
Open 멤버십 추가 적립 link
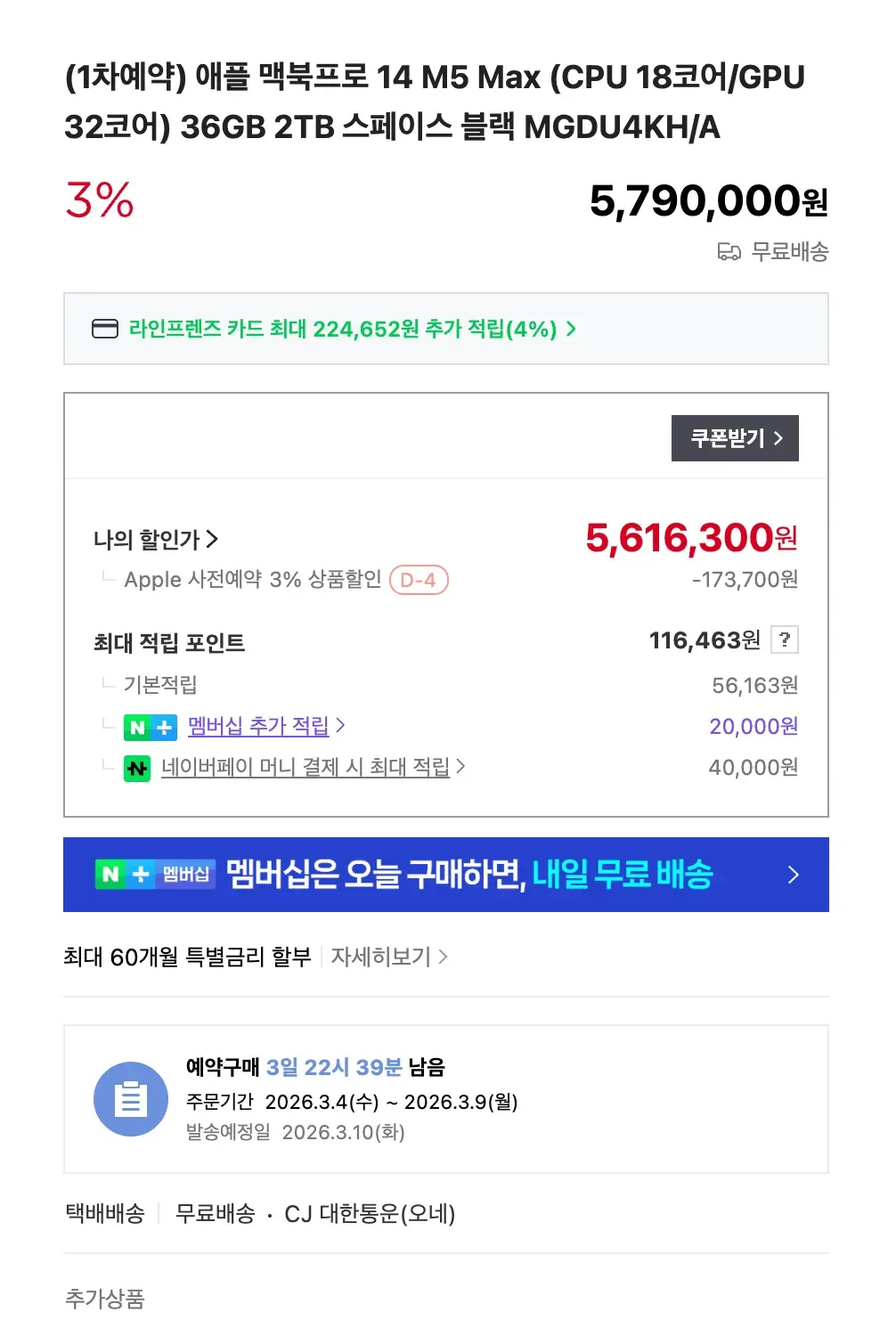pyautogui.click(x=258, y=727)
